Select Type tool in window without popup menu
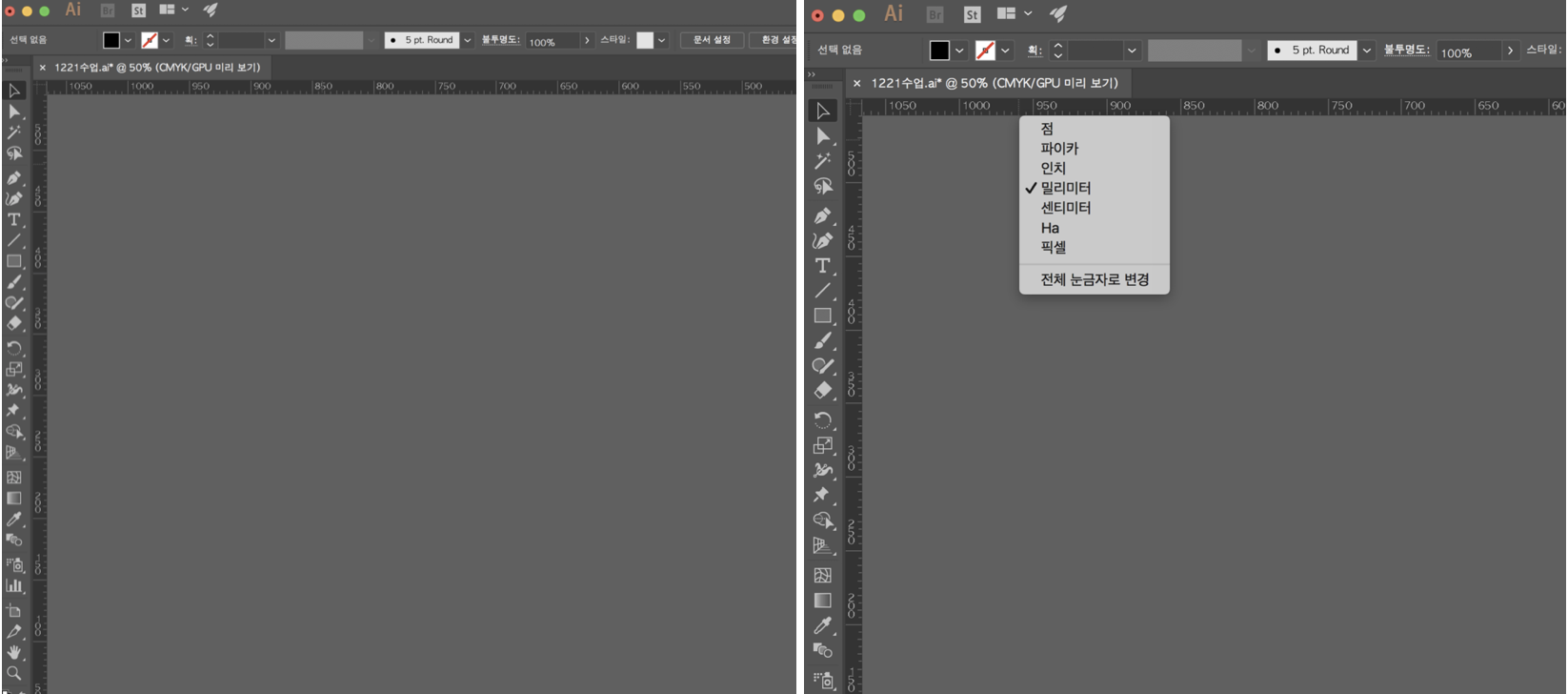 click(14, 219)
